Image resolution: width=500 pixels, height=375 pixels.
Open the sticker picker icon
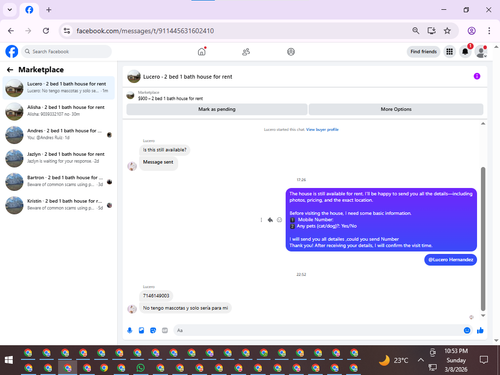point(153,330)
